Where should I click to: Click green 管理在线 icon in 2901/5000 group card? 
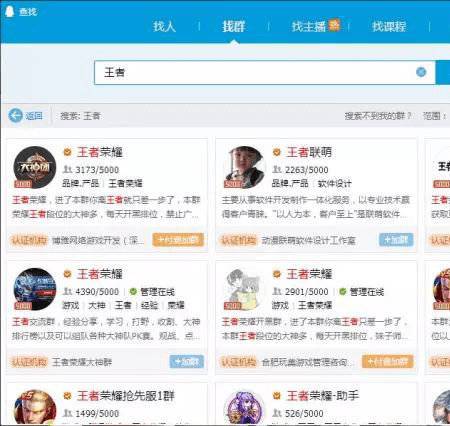[343, 292]
